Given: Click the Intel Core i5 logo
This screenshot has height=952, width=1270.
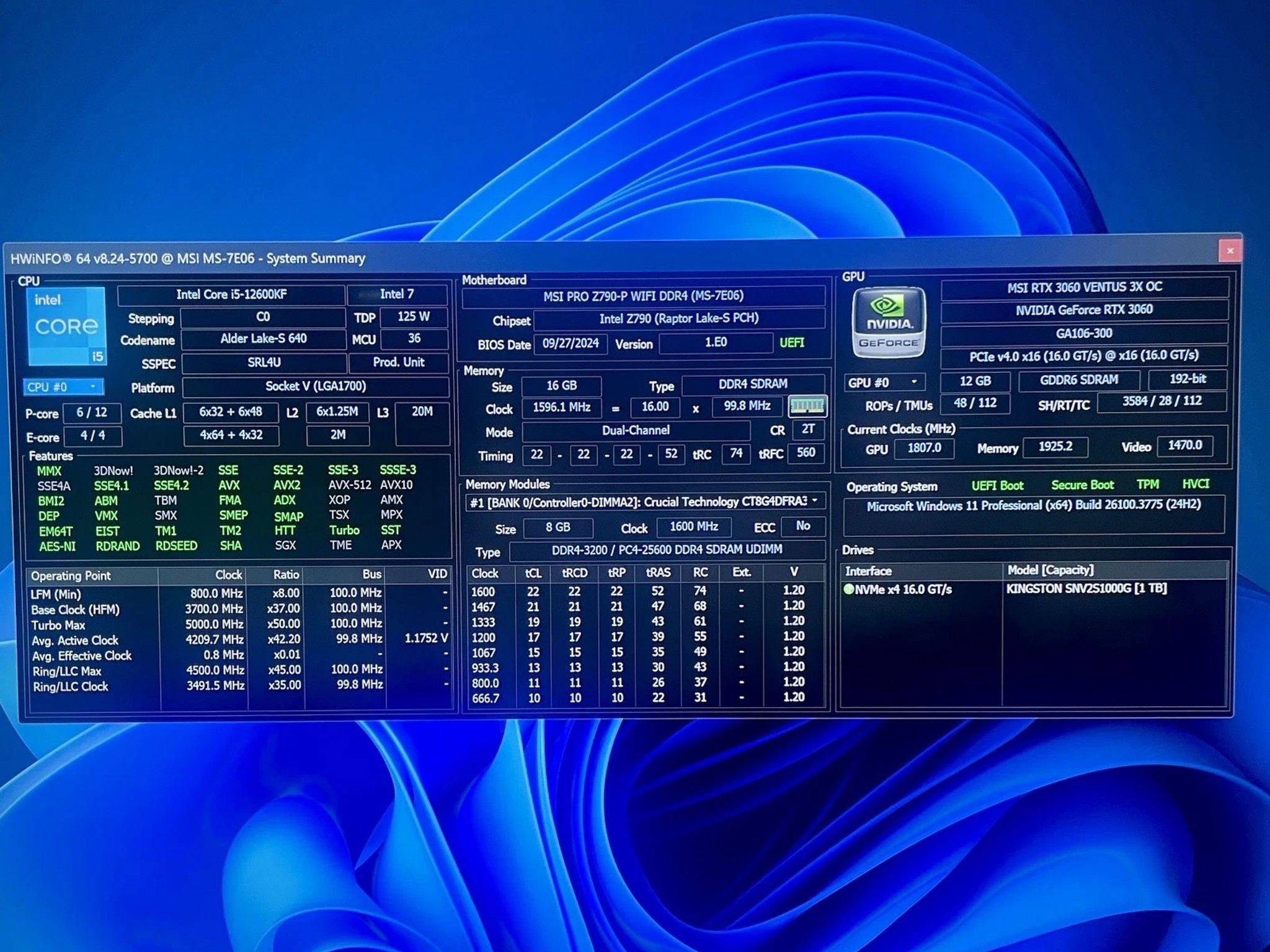Looking at the screenshot, I should 66,326.
